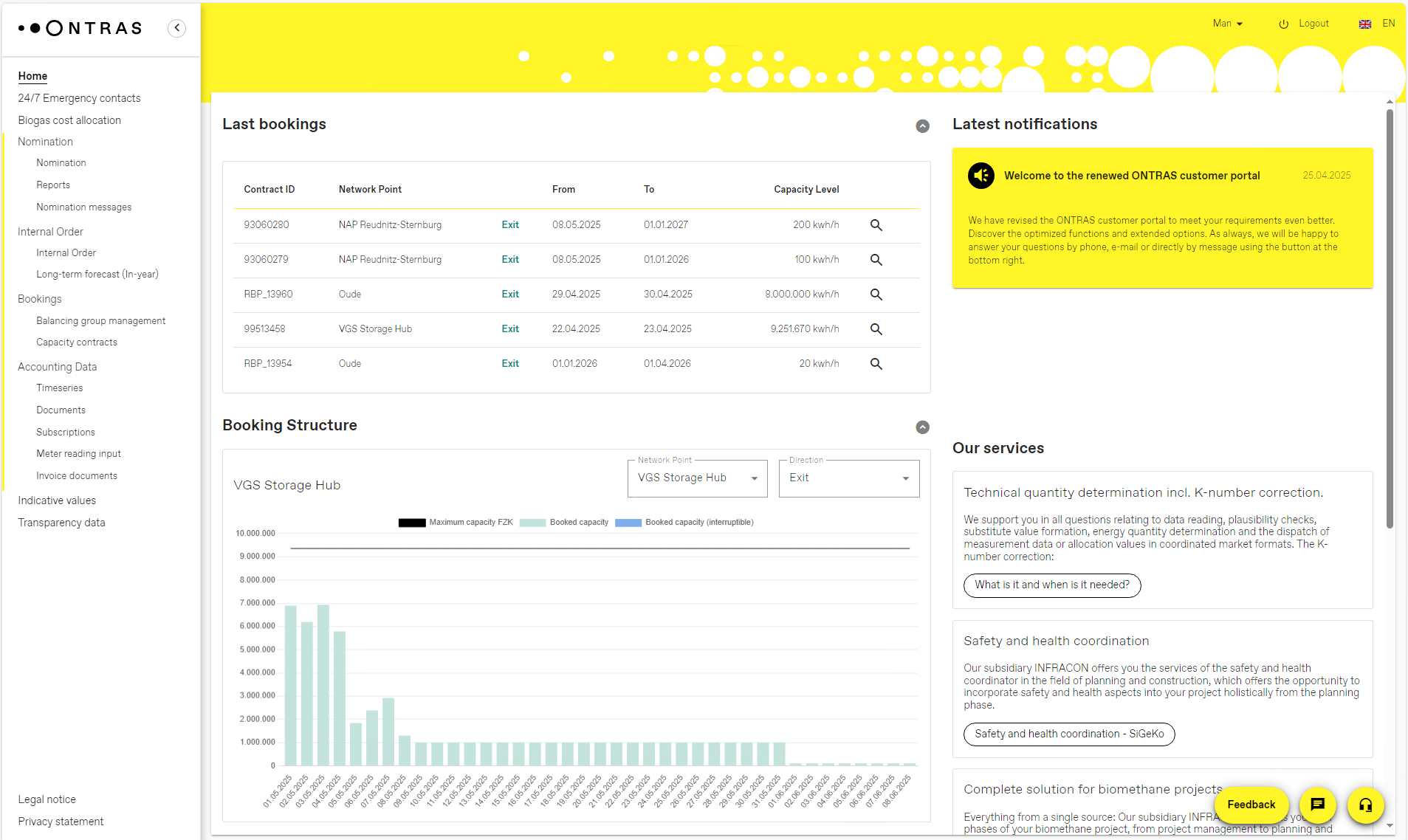Collapse the sidebar with the chevron button
1408x840 pixels.
176,28
